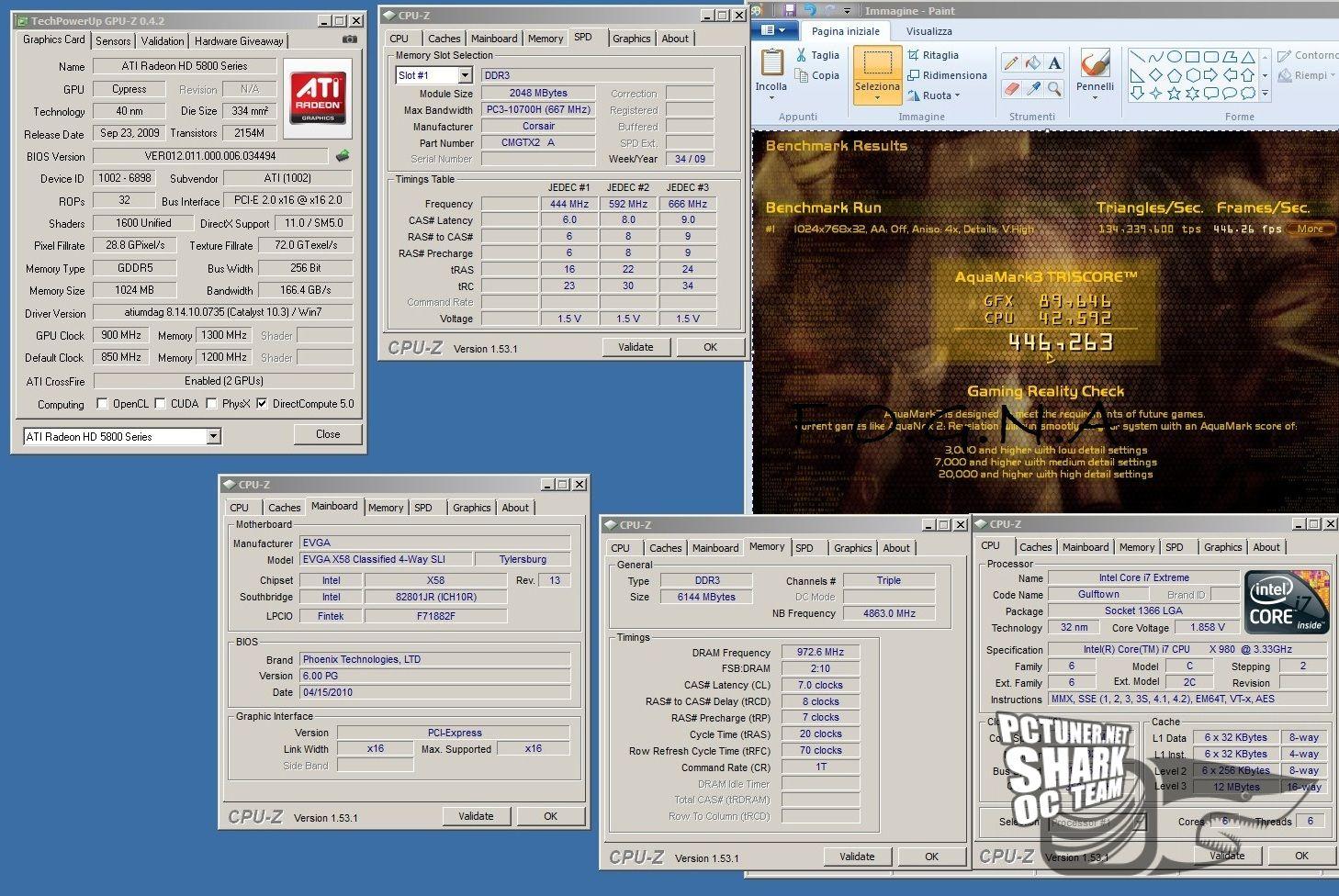Expand the Incolla paste options arrow
Image resolution: width=1339 pixels, height=896 pixels.
[x=771, y=97]
